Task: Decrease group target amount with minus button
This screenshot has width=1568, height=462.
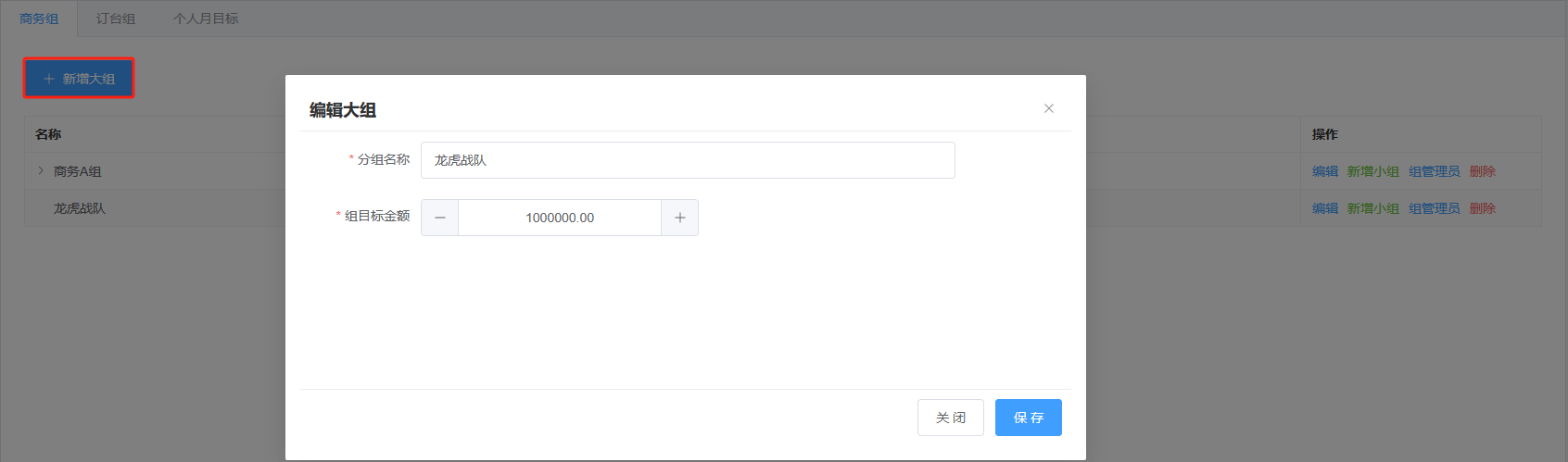Action: [x=439, y=218]
